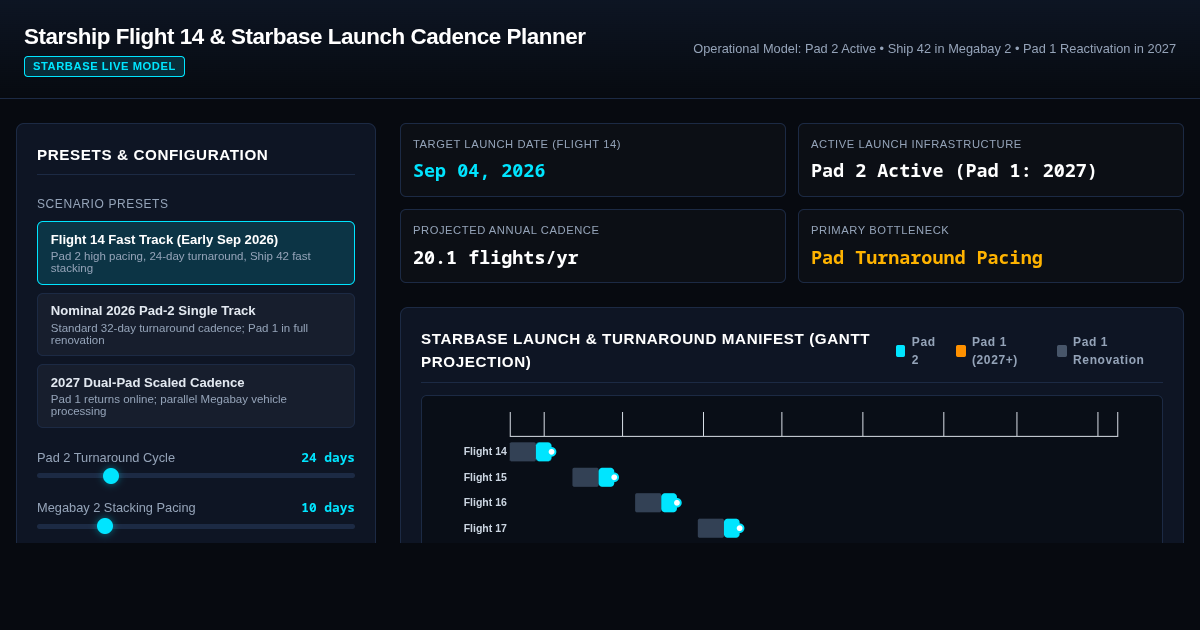Click the Flight 15 row label
This screenshot has height=630, width=1200.
pyautogui.click(x=485, y=478)
